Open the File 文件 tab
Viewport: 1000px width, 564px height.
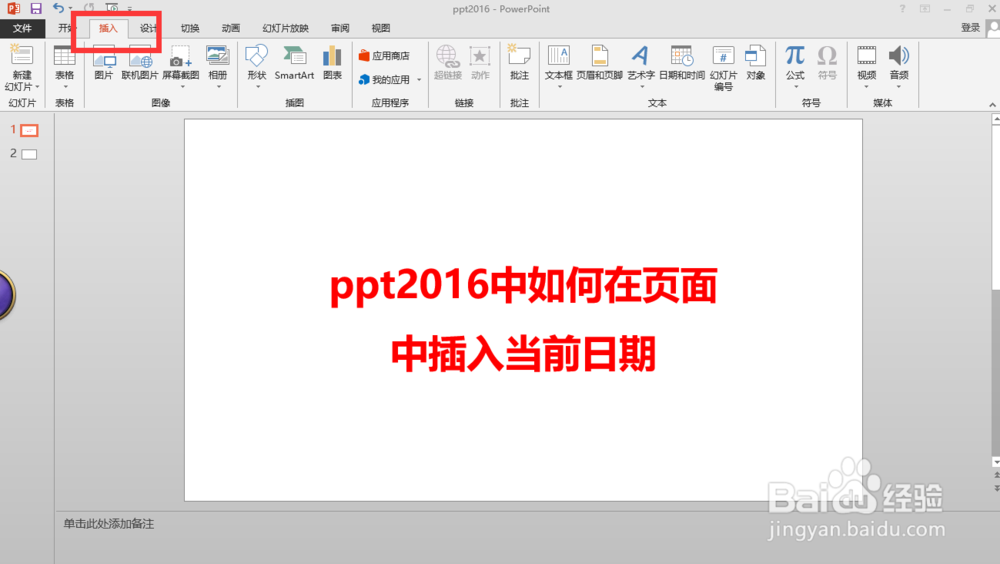[x=22, y=28]
